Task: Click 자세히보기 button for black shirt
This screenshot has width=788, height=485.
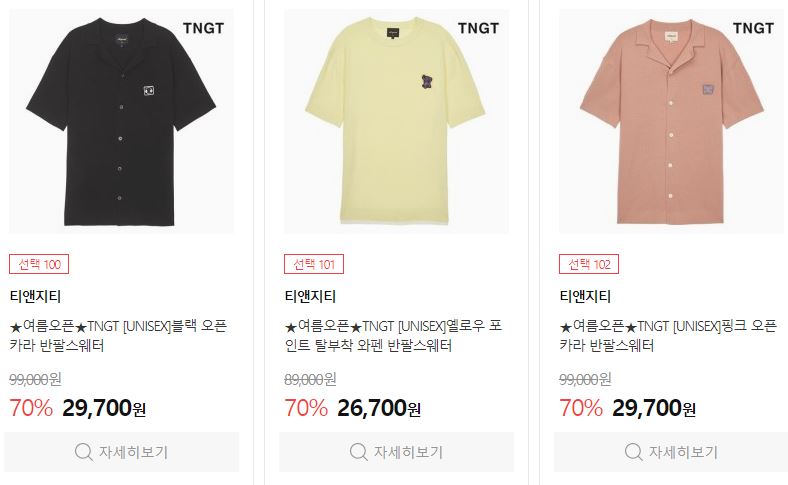Action: 122,452
